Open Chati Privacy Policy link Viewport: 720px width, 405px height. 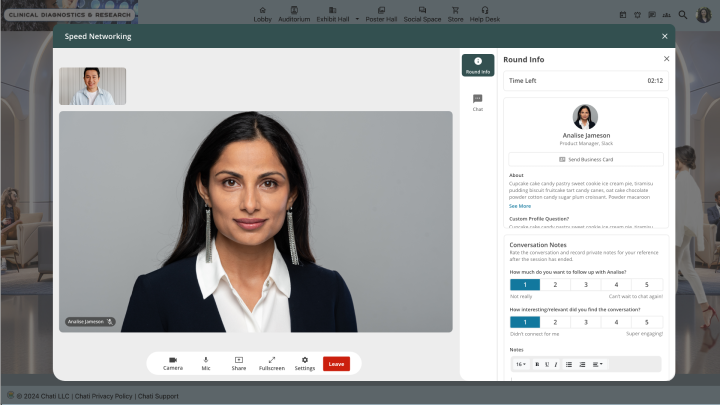(x=103, y=396)
